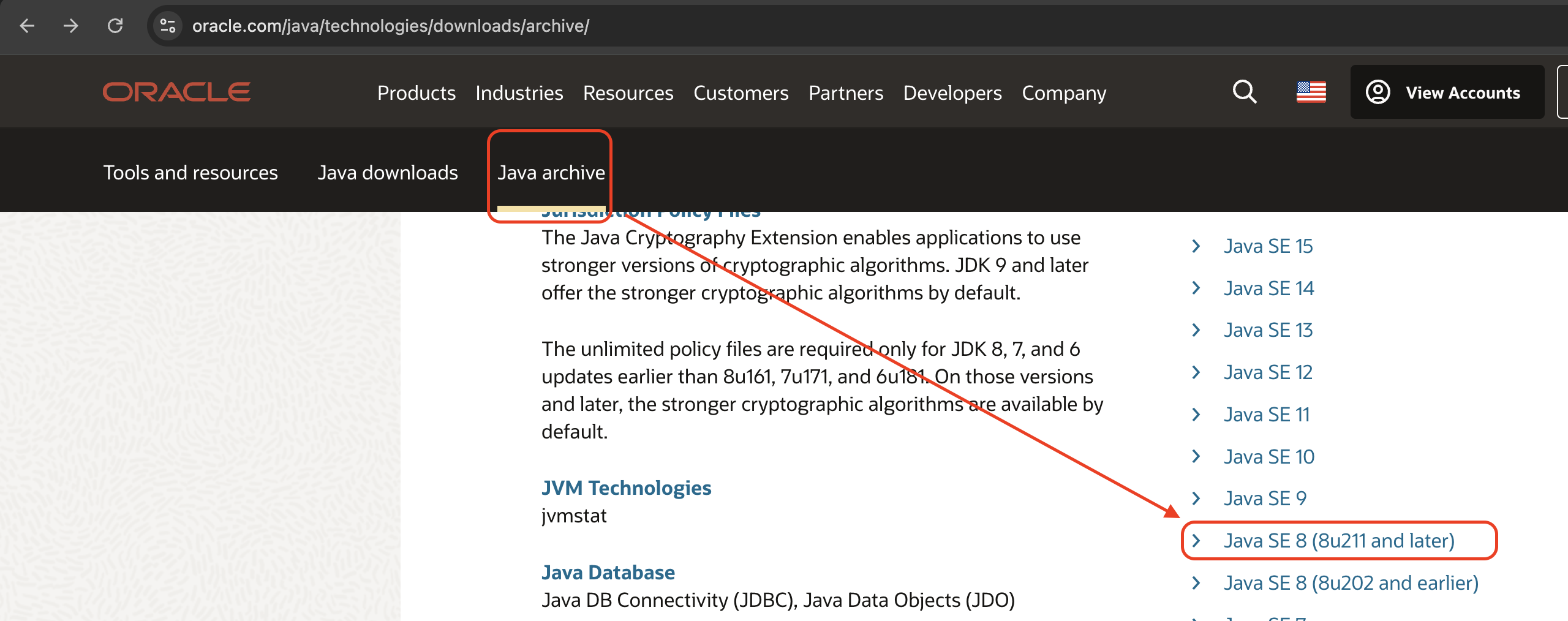Click the browser forward arrow
The height and width of the screenshot is (621, 1568).
[71, 26]
